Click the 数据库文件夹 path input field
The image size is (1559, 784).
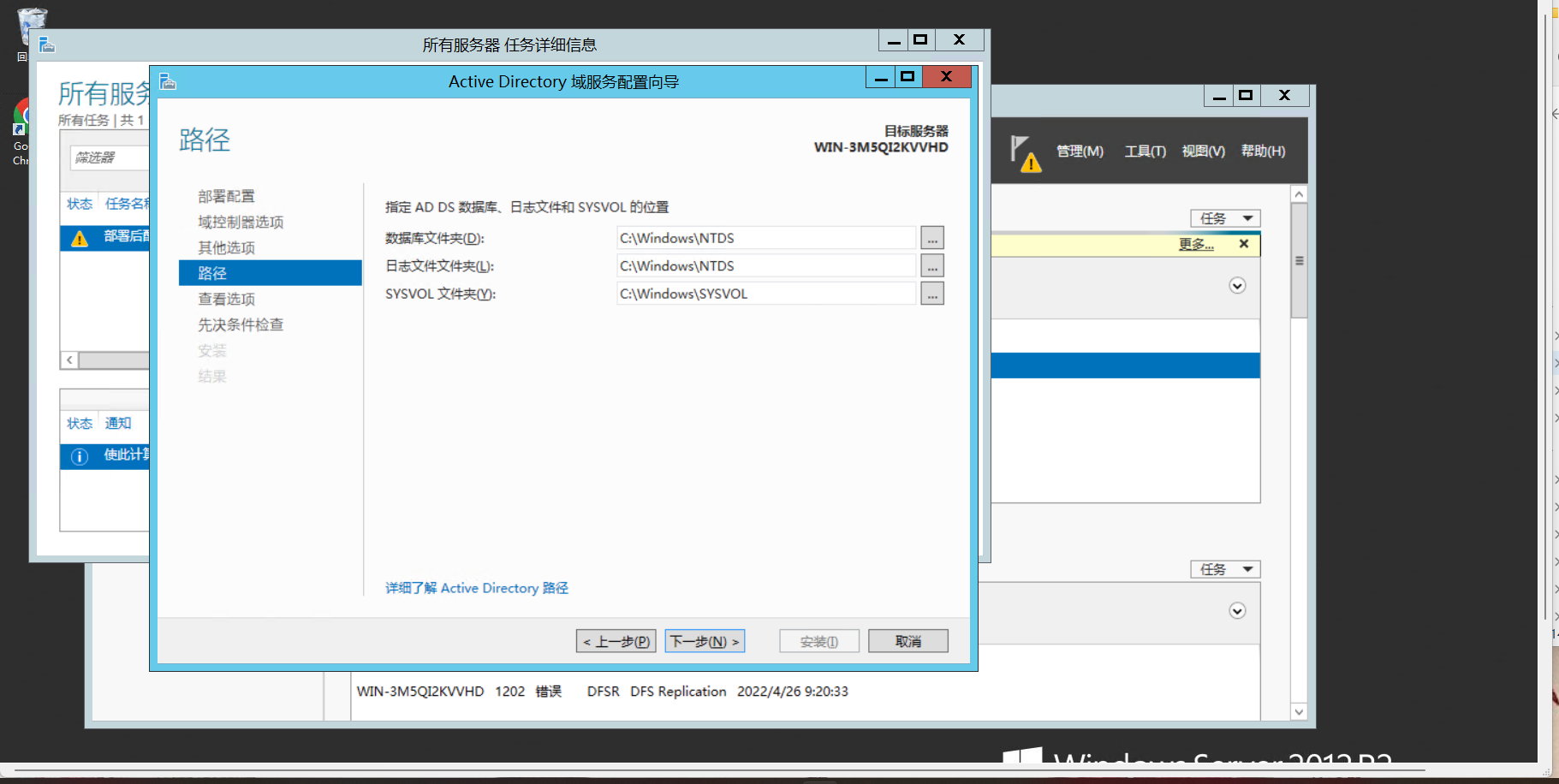(766, 238)
